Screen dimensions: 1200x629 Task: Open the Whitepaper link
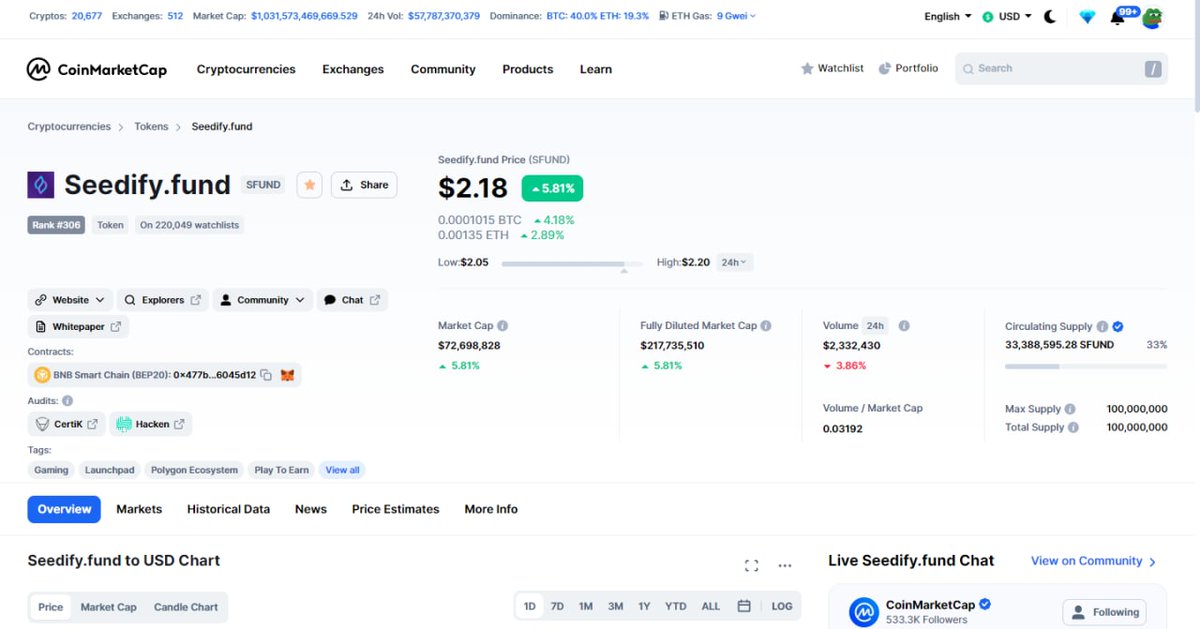pyautogui.click(x=78, y=327)
